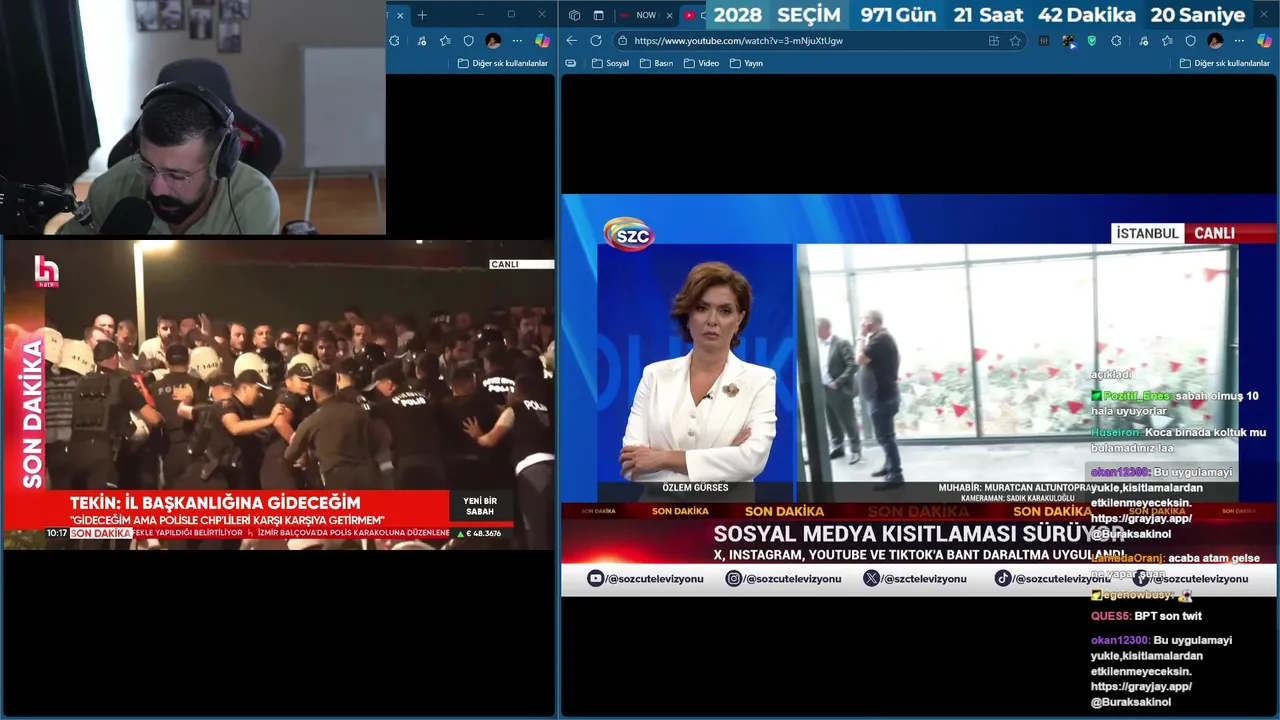Select the YouTube tab in right browser
Image resolution: width=1280 pixels, height=720 pixels.
pyautogui.click(x=693, y=15)
